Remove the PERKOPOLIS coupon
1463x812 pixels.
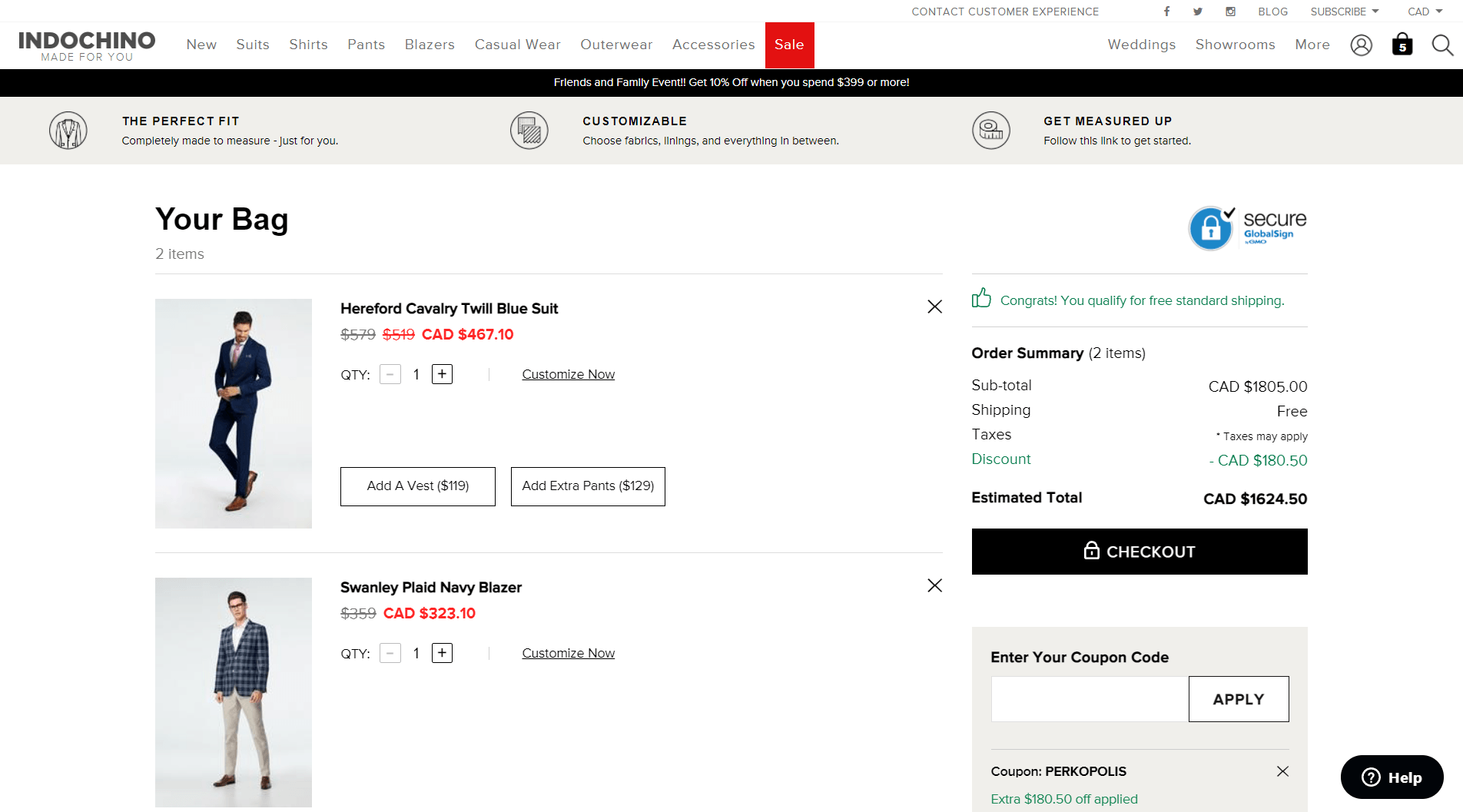coord(1282,771)
